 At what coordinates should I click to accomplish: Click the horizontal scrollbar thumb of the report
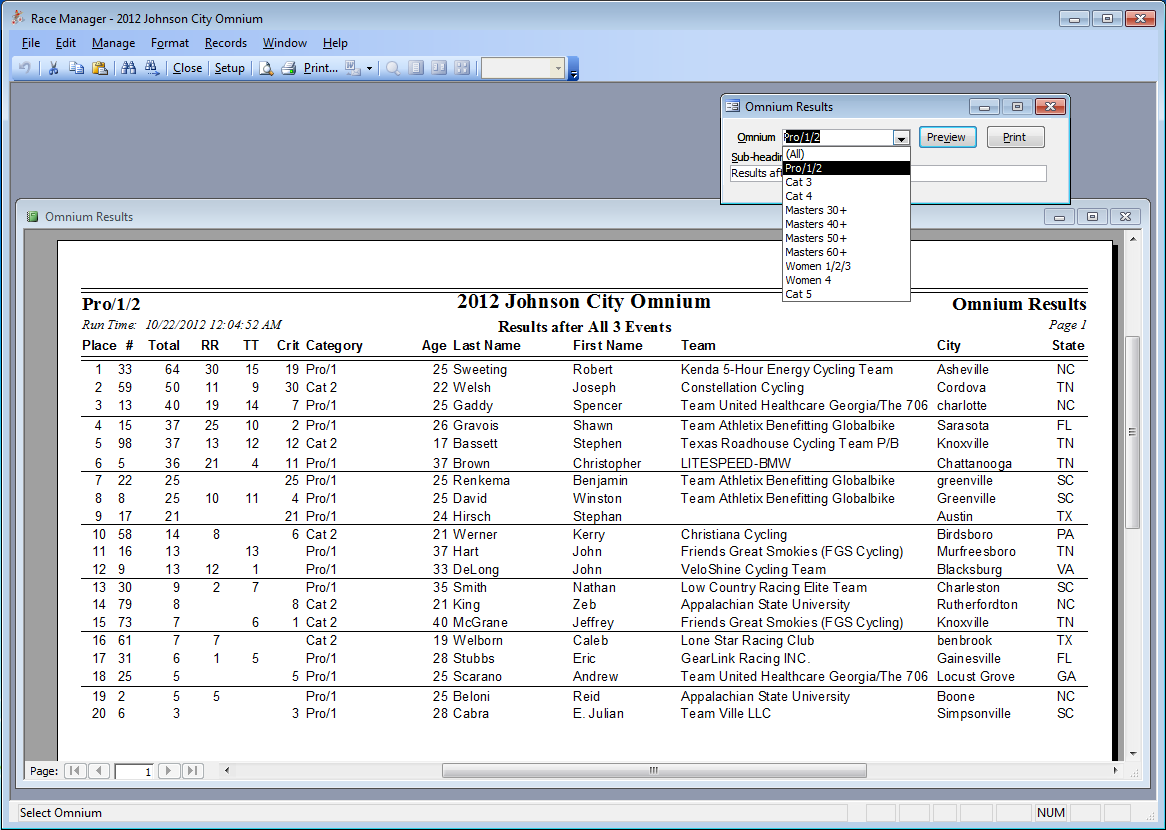click(654, 771)
